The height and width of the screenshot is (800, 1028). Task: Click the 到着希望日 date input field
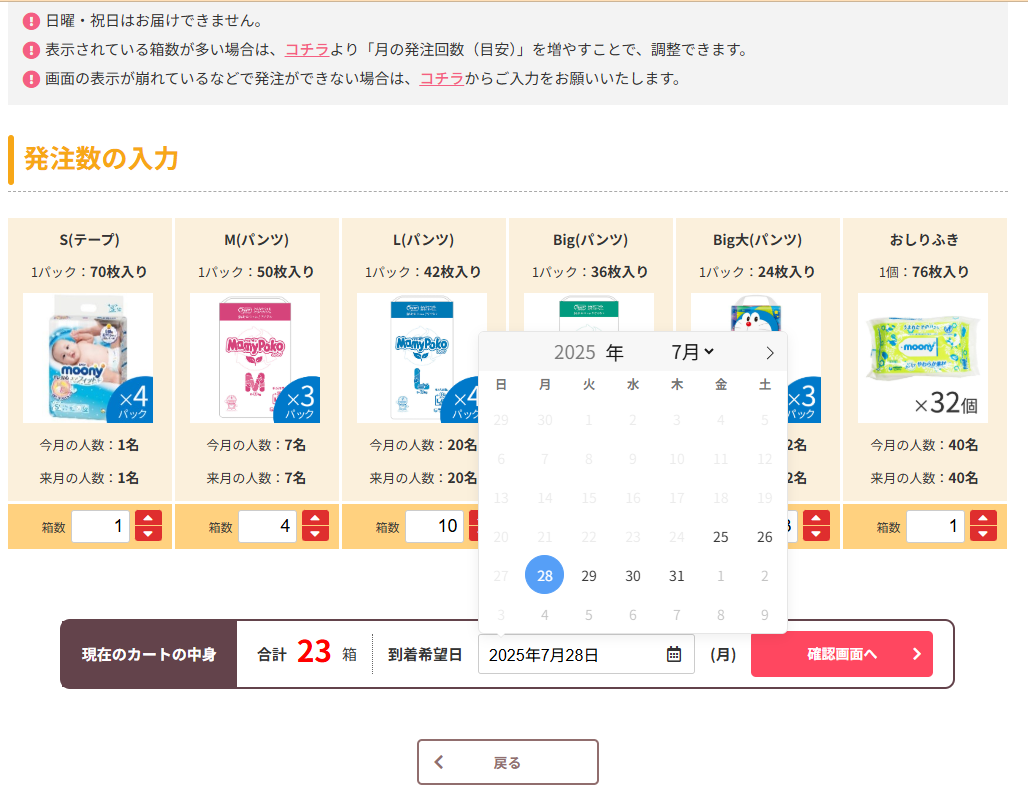586,654
